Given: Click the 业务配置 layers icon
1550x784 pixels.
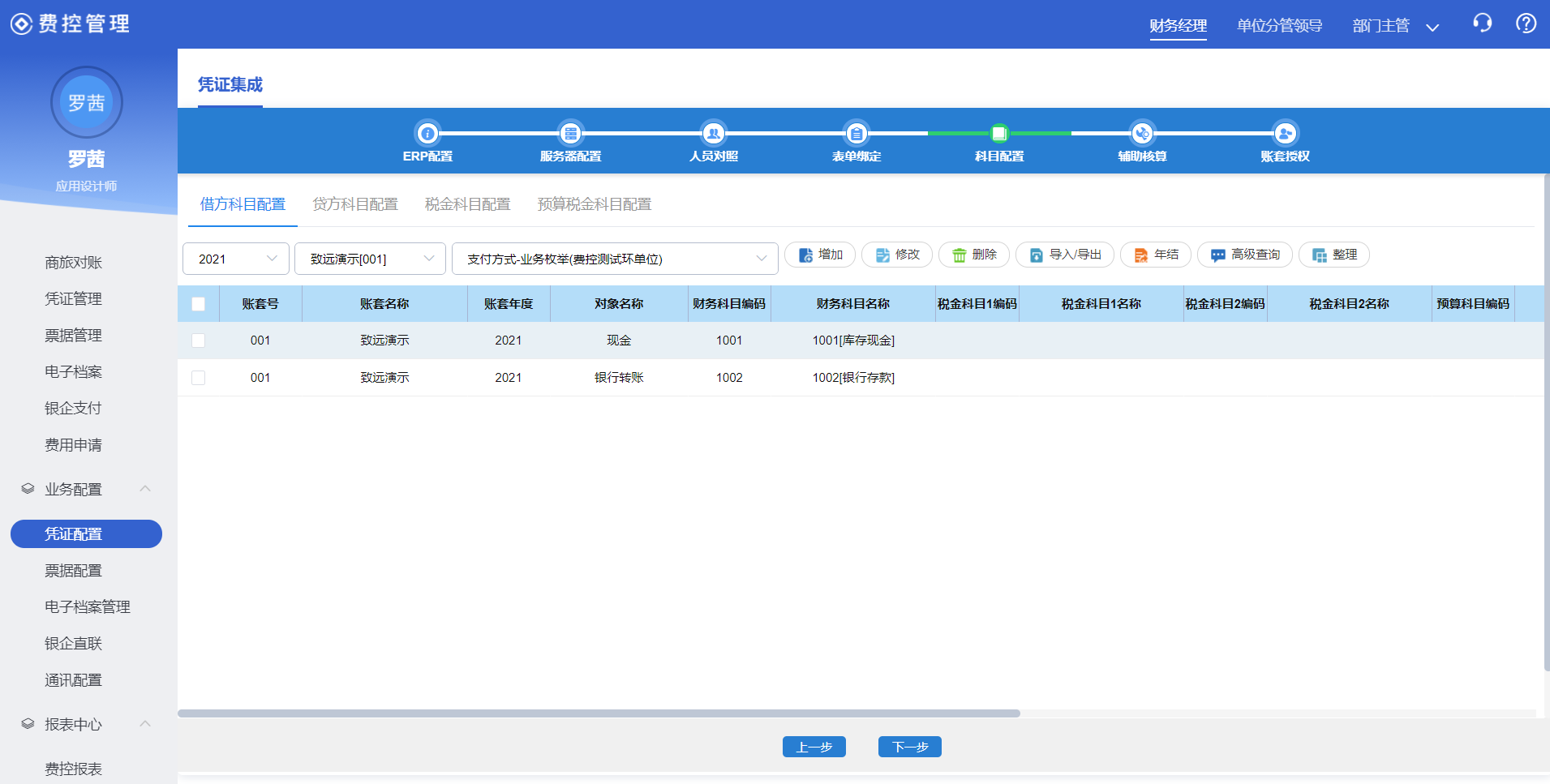Looking at the screenshot, I should coord(28,489).
